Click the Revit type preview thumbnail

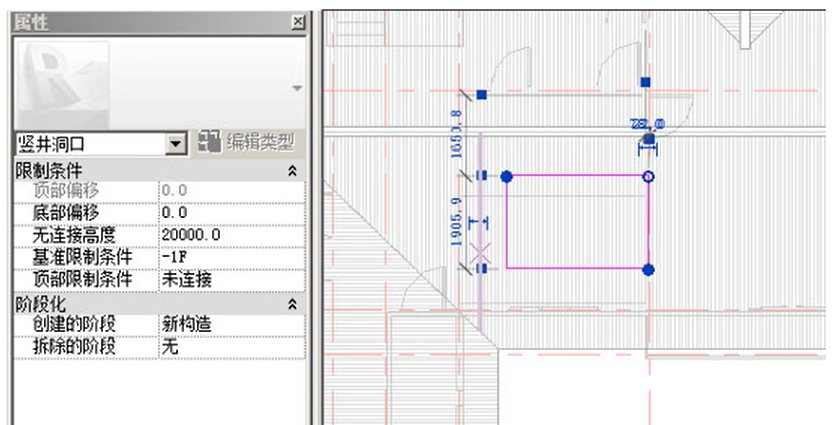[61, 84]
